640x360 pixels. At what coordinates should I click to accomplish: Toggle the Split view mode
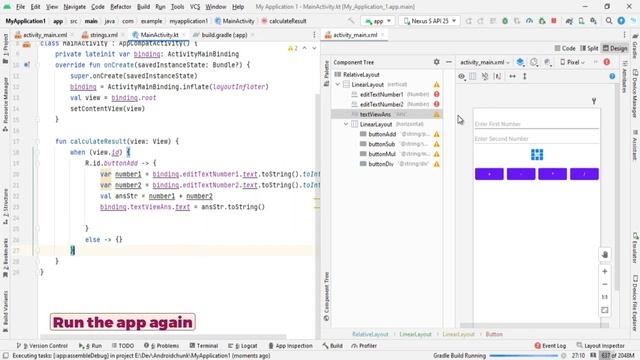tap(589, 48)
